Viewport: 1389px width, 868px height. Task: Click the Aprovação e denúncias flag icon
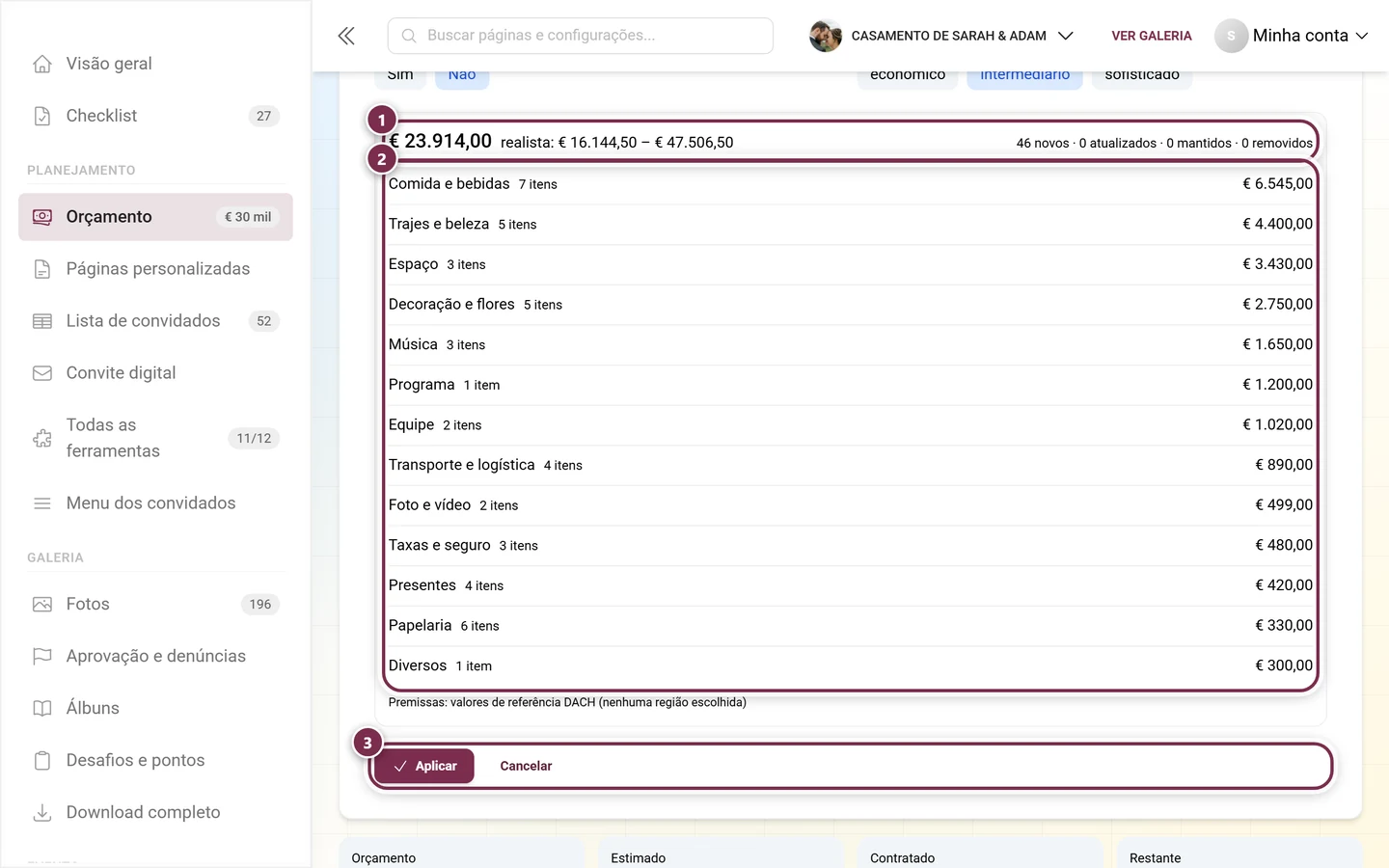(42, 657)
